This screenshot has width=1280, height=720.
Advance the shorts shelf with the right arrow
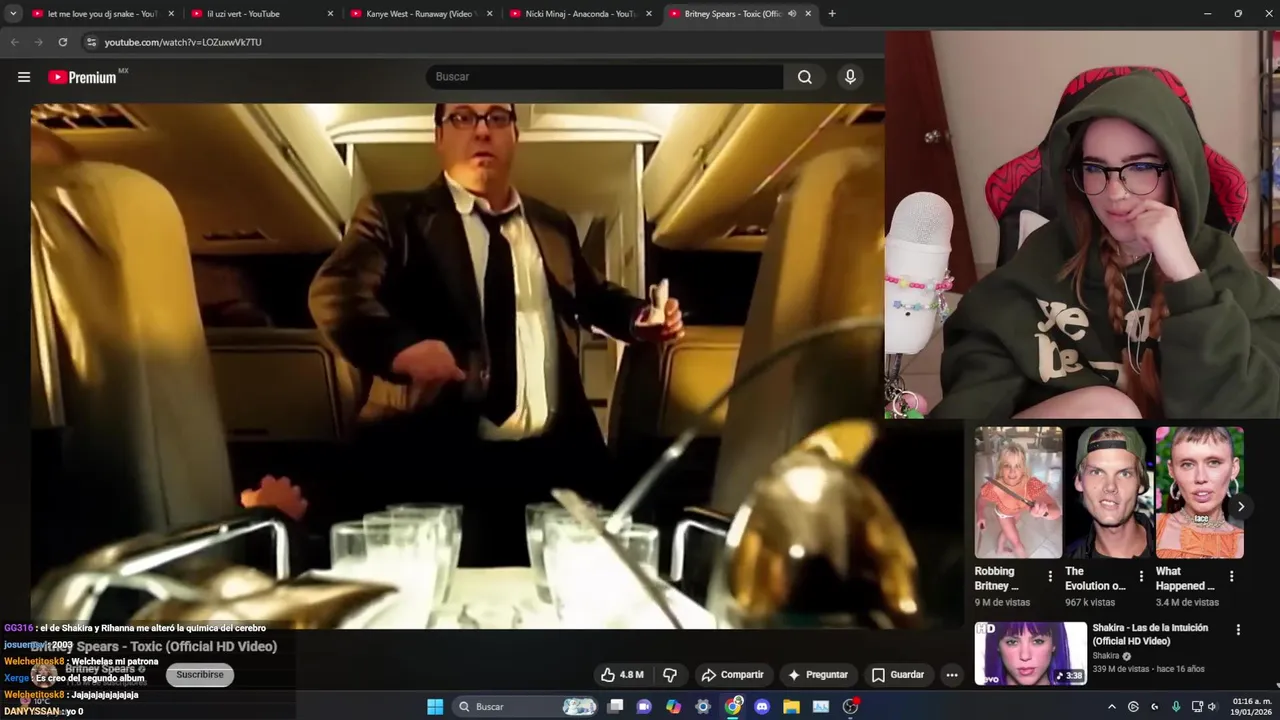(1240, 507)
